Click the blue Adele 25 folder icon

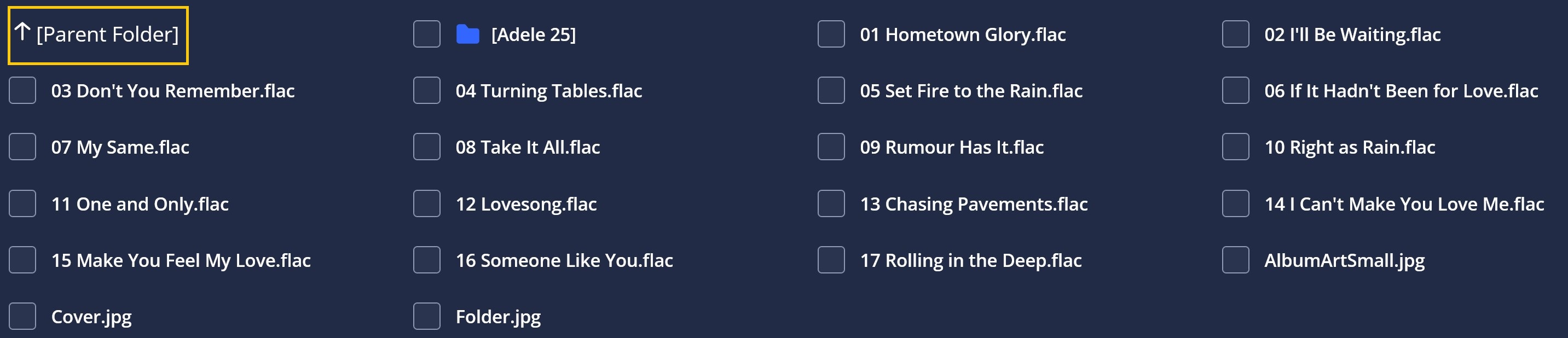pyautogui.click(x=467, y=34)
